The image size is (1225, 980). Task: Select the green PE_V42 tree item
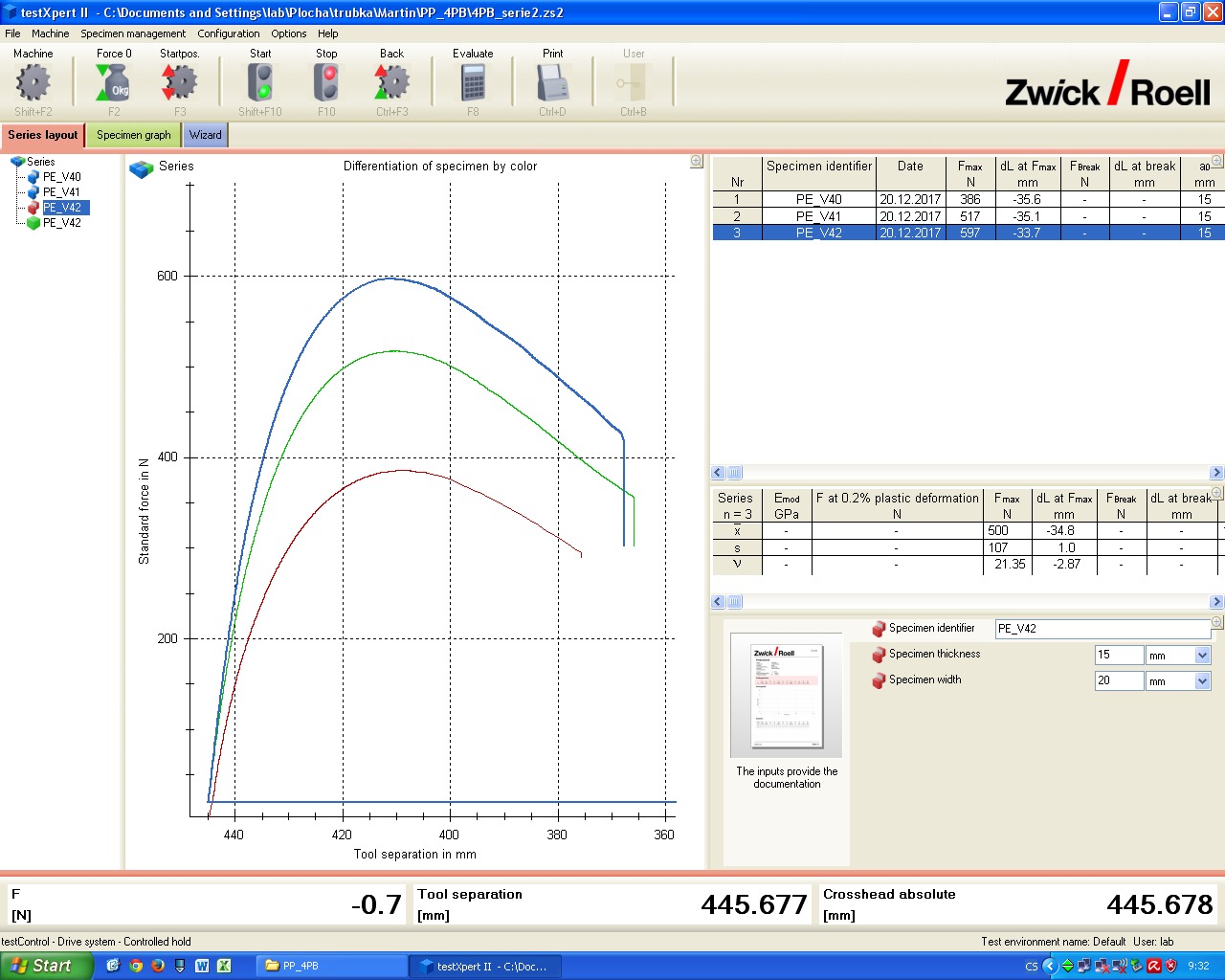pos(61,223)
